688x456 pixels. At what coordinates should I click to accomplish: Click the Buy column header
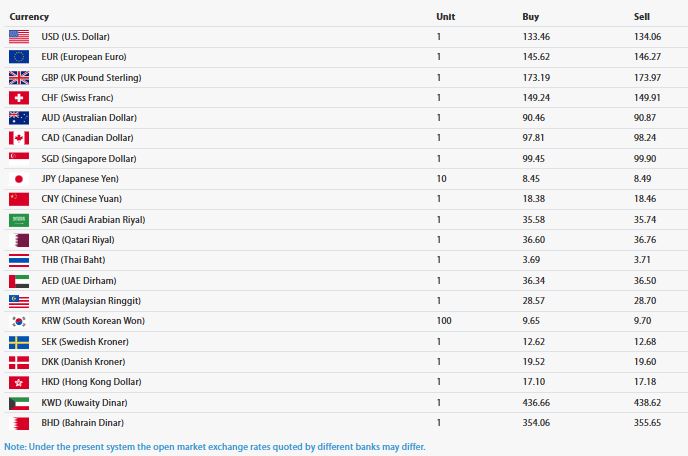pos(530,17)
